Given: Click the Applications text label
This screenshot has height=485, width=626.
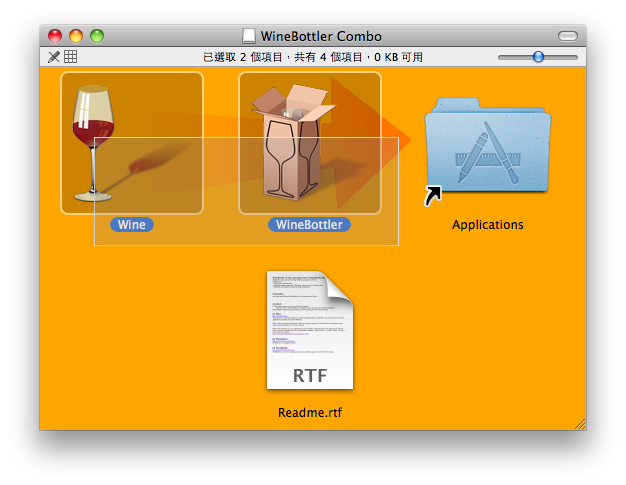Looking at the screenshot, I should point(487,225).
